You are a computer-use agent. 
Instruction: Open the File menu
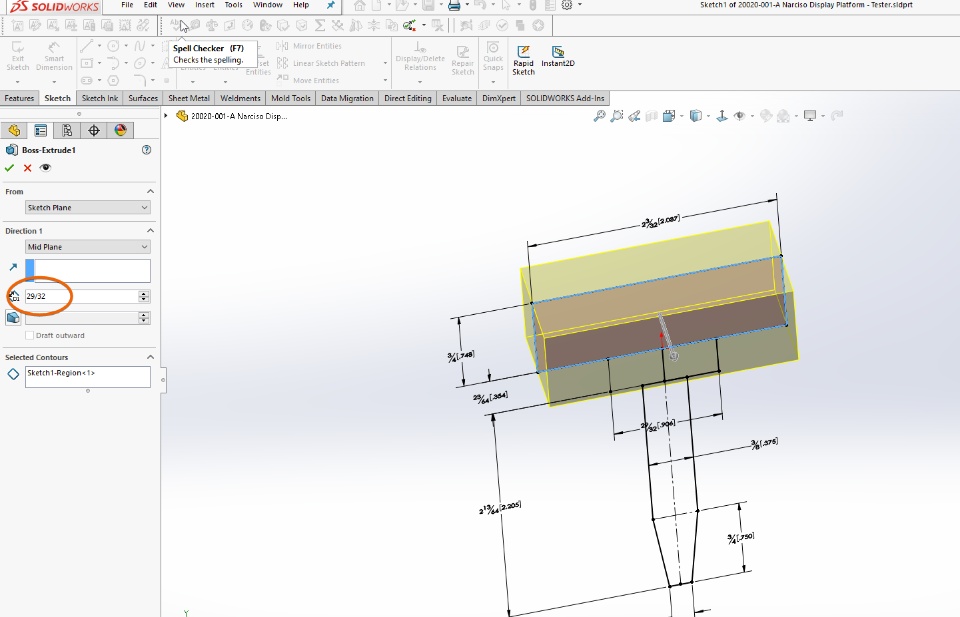127,5
